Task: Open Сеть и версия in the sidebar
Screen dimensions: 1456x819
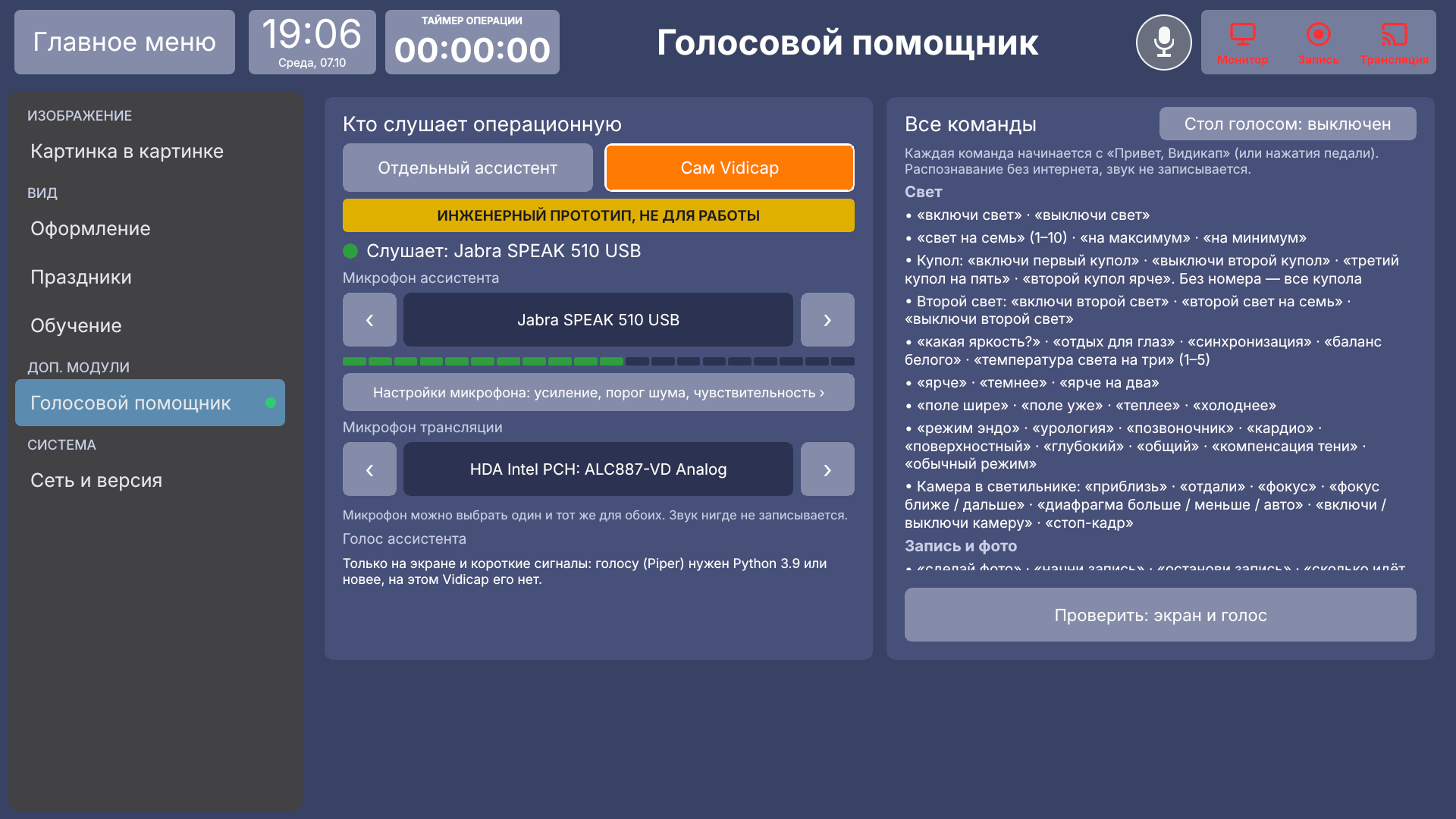Action: point(150,480)
